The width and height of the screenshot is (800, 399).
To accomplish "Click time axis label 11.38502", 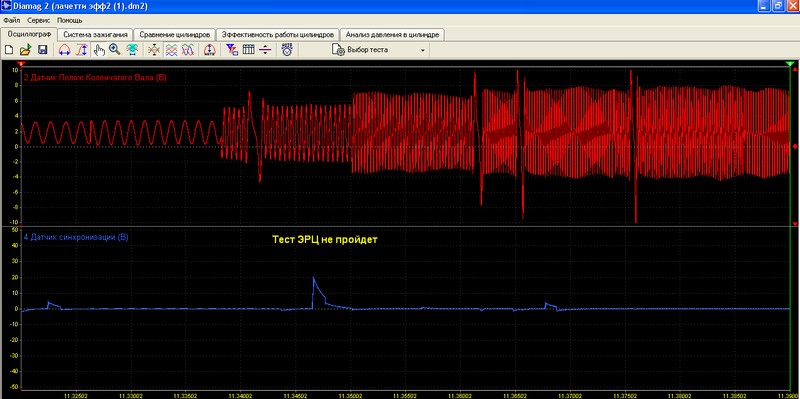I will [735, 395].
